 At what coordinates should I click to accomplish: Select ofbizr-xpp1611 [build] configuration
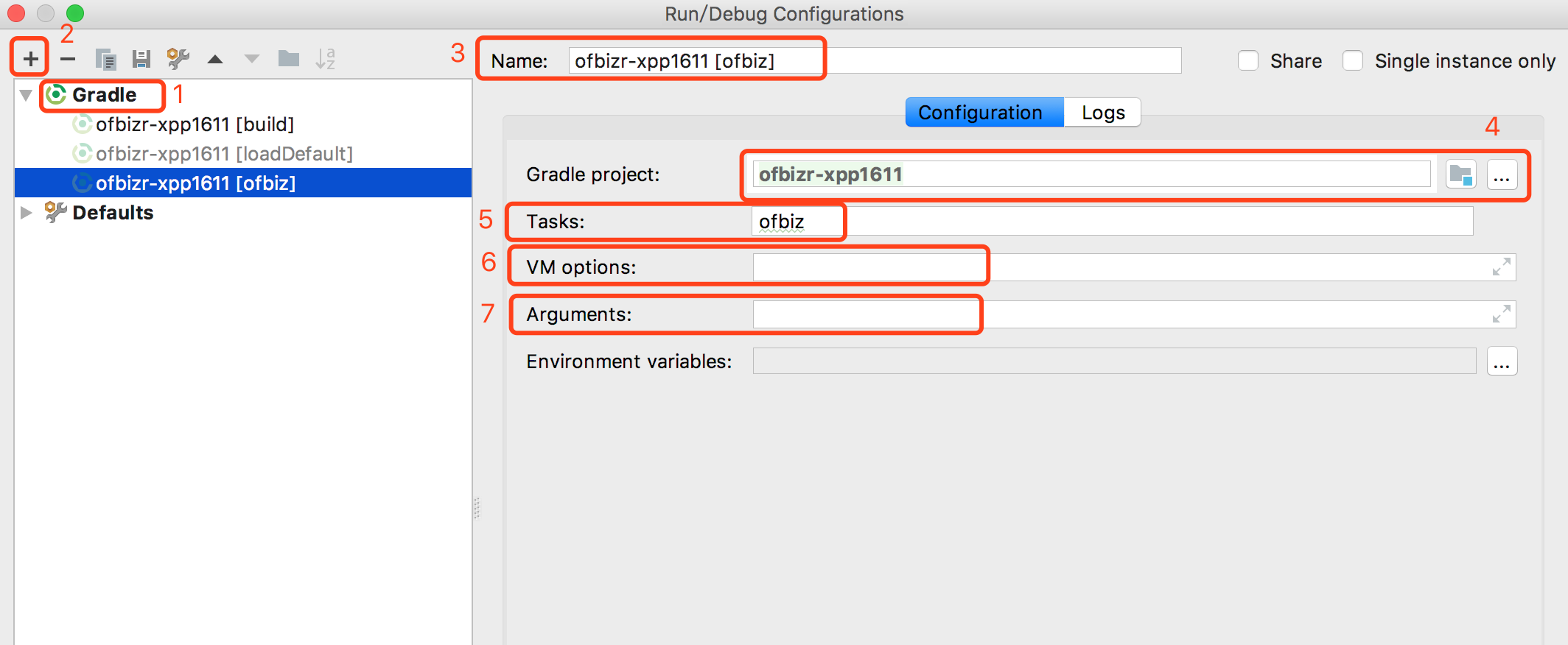(x=243, y=124)
